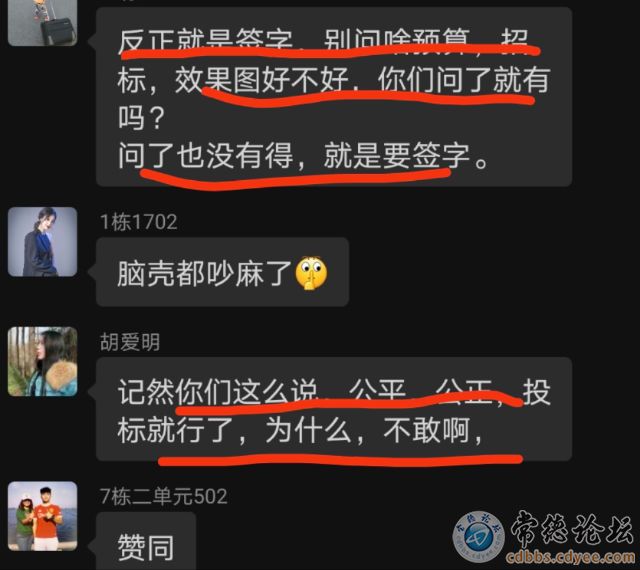Click the 常德论坛 calligraphy text

click(571, 529)
